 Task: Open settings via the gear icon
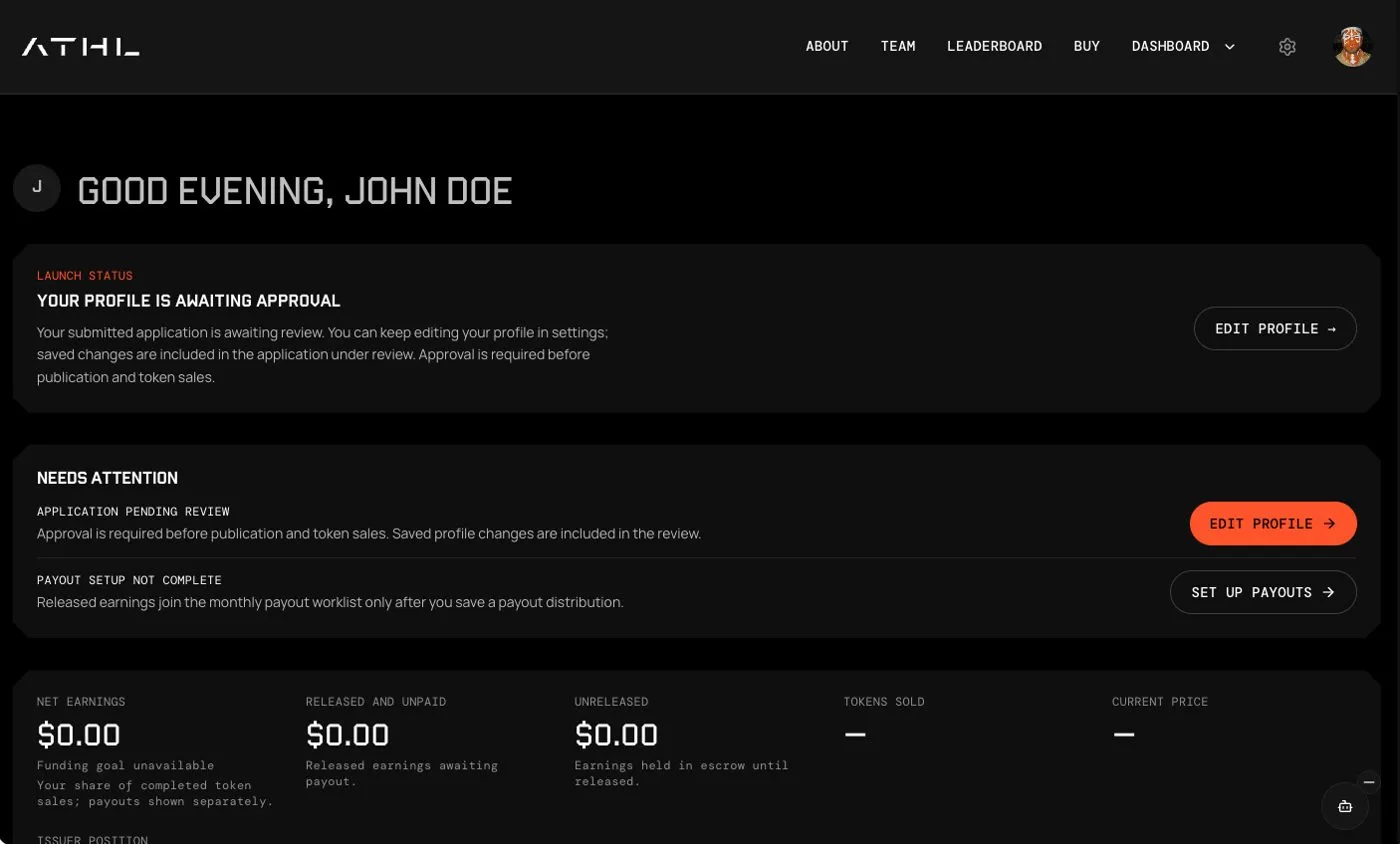point(1287,47)
